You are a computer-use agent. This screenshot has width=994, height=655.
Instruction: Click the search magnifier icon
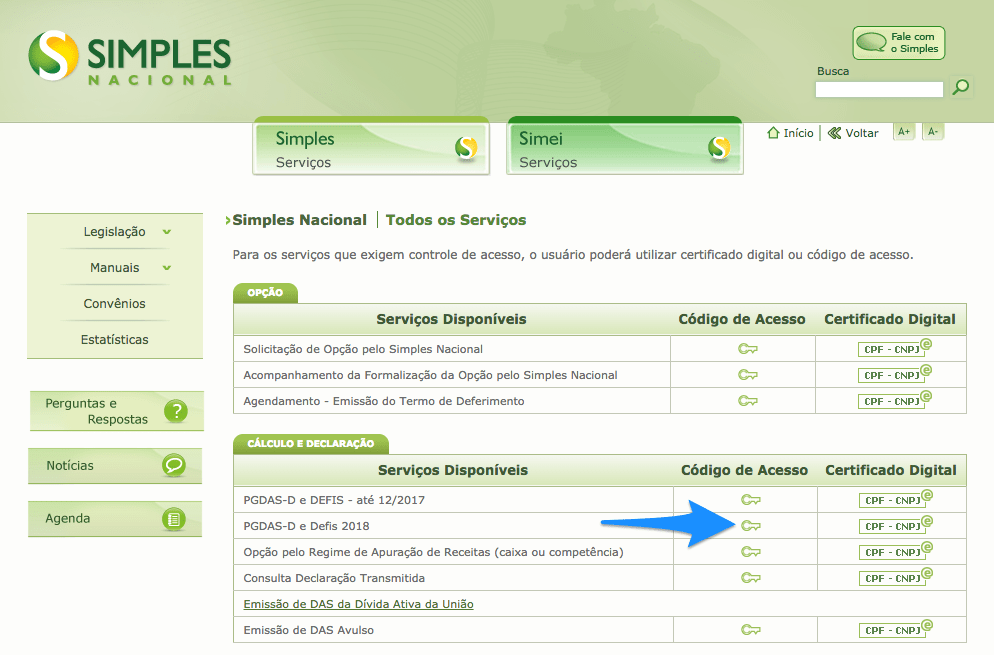click(960, 88)
